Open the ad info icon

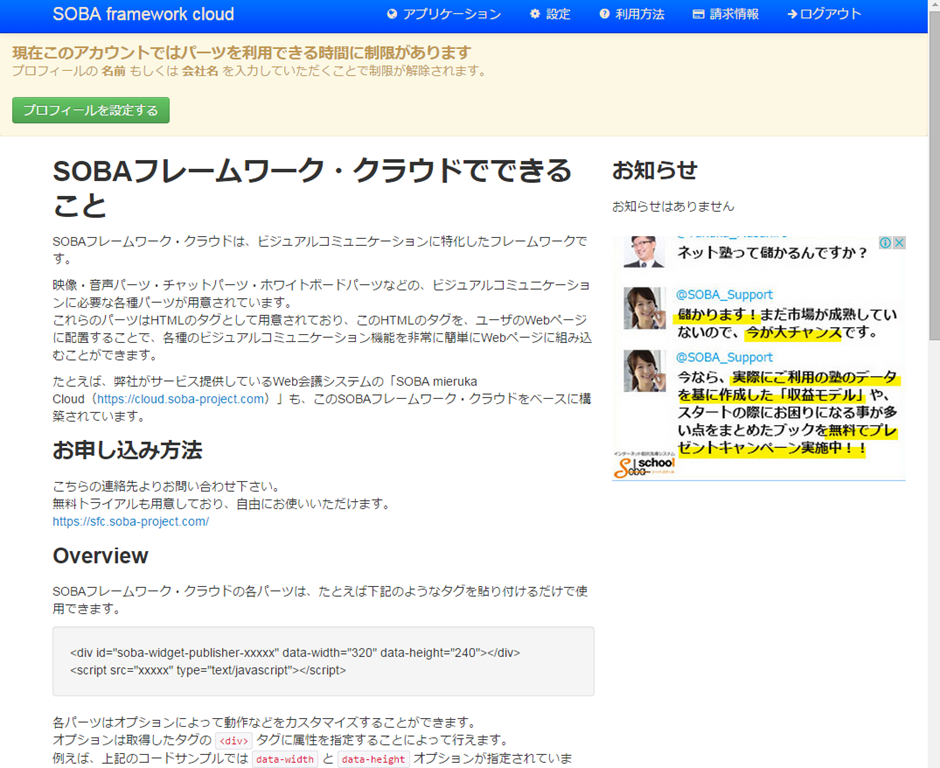(x=885, y=243)
